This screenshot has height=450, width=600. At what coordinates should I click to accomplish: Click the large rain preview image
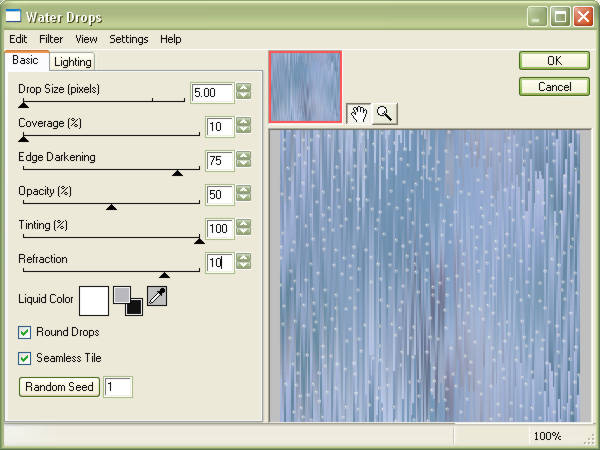click(x=430, y=276)
